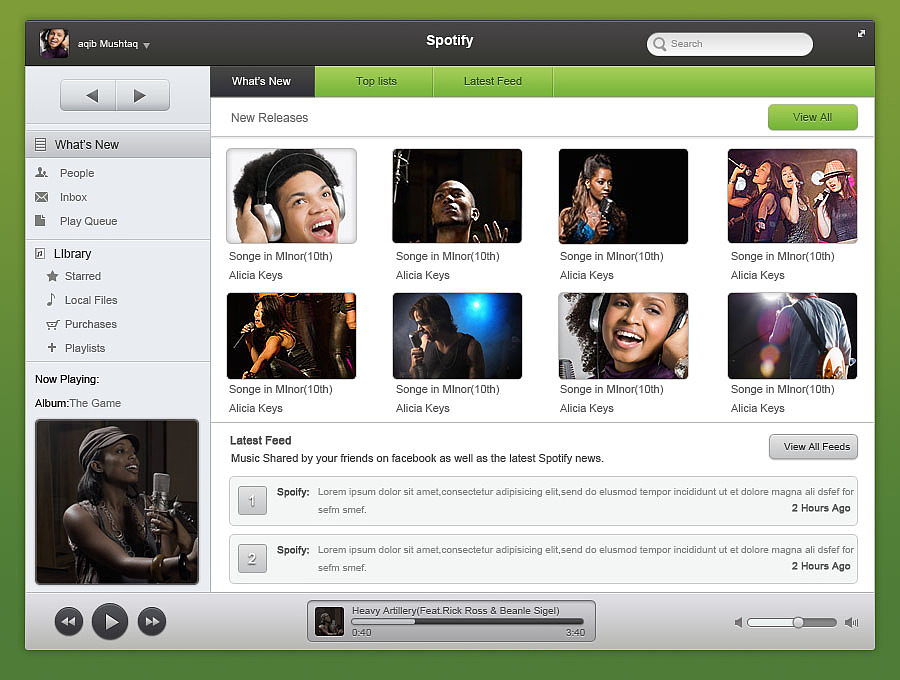Click the feed item number 2 badge

252,559
